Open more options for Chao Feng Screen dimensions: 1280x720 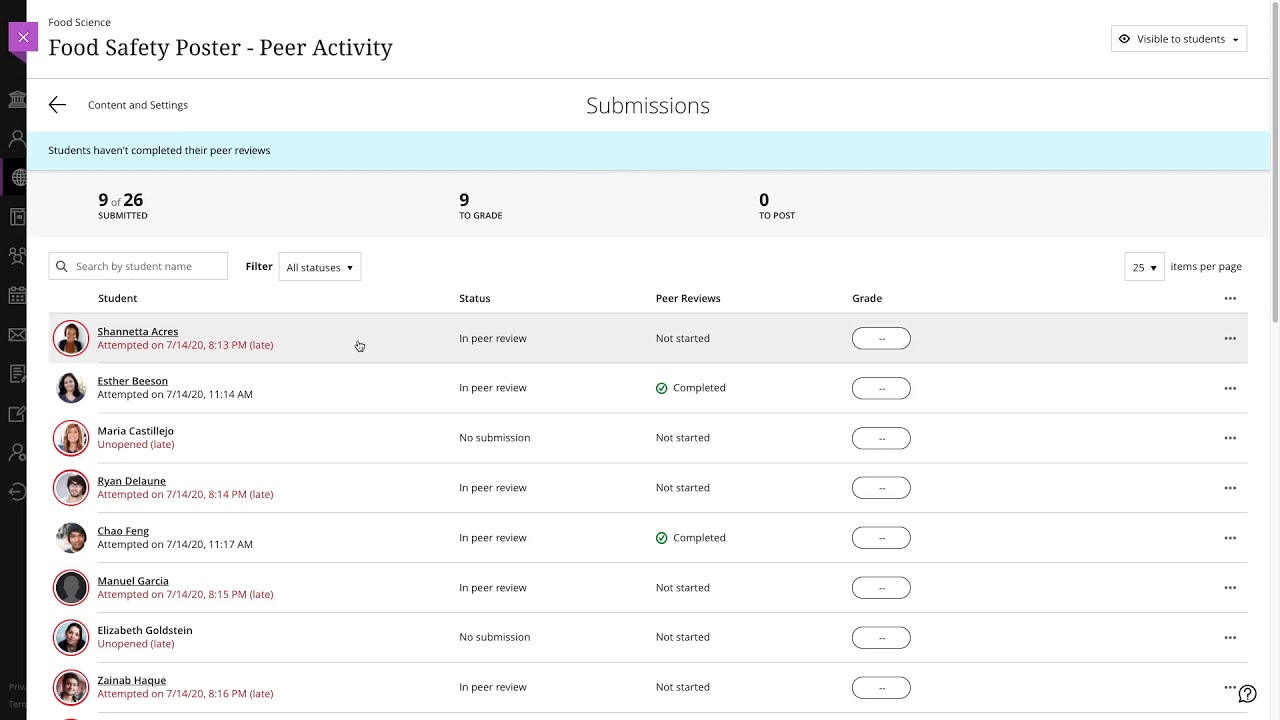pyautogui.click(x=1230, y=538)
